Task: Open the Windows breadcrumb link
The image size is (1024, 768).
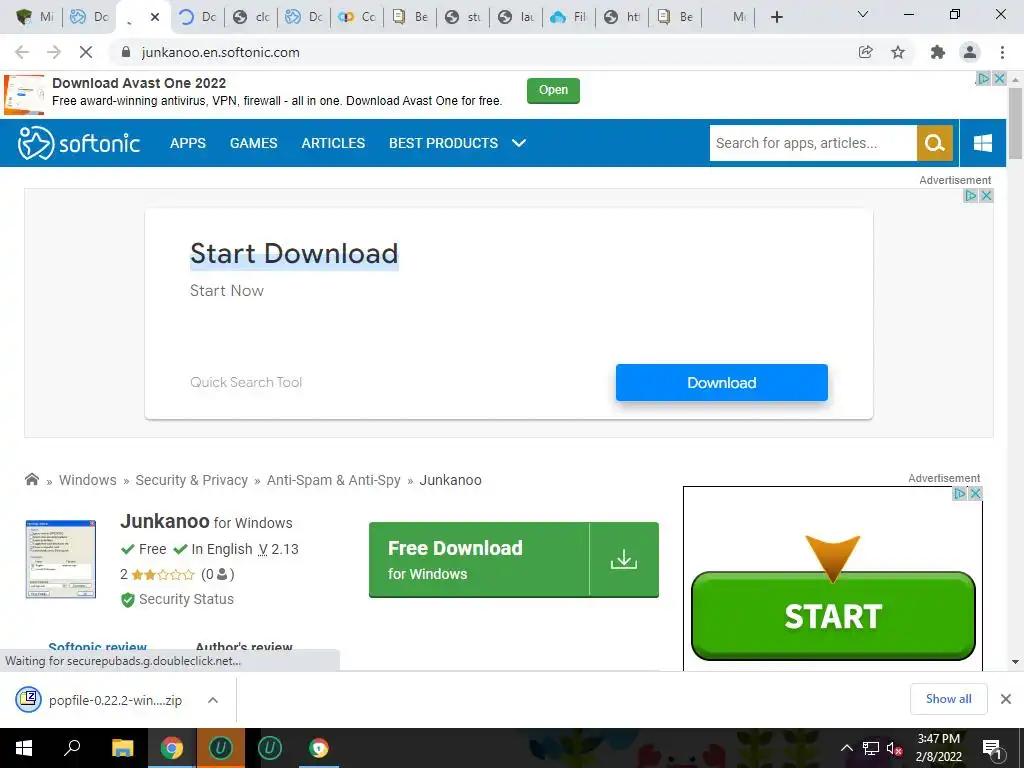Action: [x=88, y=480]
